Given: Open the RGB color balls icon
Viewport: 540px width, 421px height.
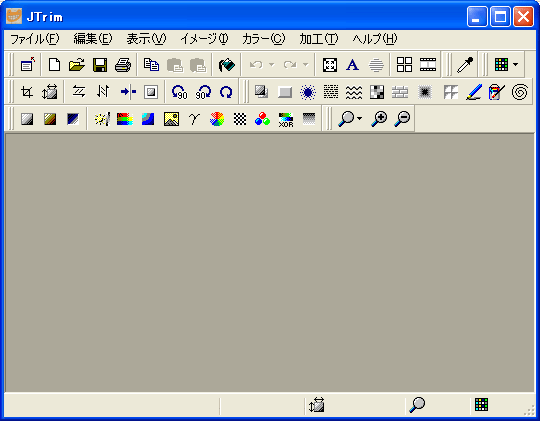Looking at the screenshot, I should coord(262,119).
